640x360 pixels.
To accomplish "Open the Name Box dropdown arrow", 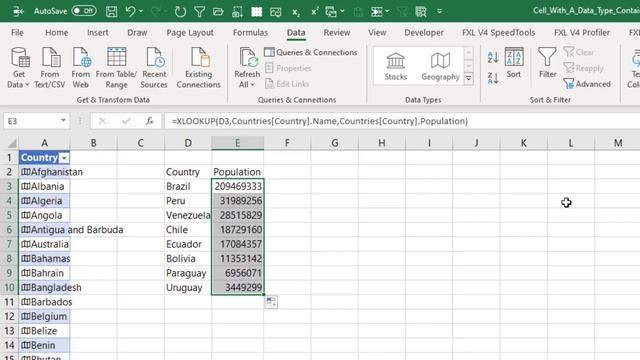I will click(x=63, y=121).
